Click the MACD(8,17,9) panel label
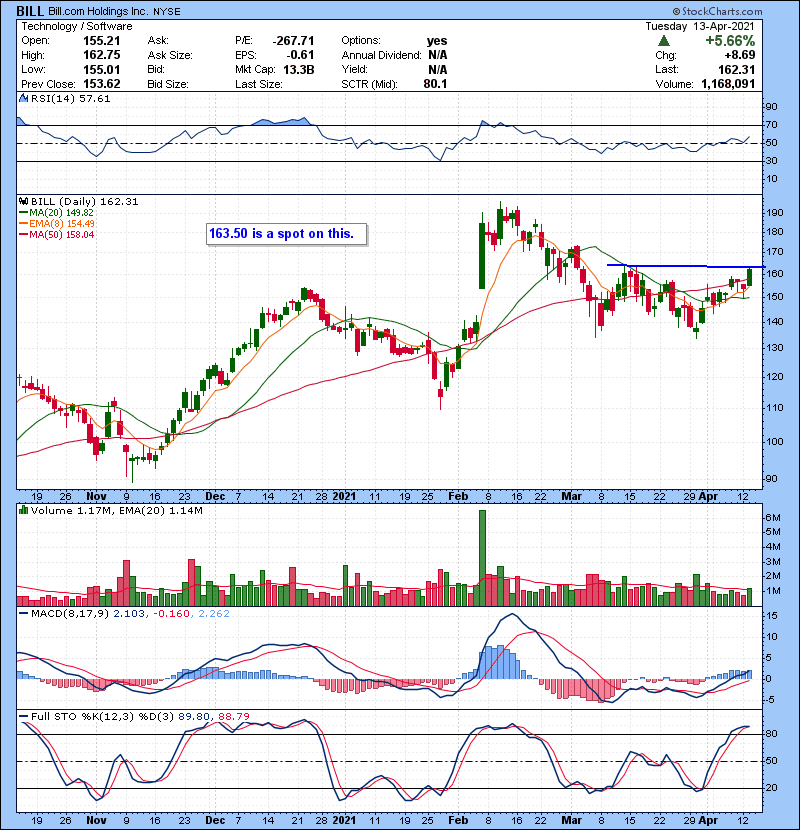This screenshot has width=800, height=830. (70, 614)
